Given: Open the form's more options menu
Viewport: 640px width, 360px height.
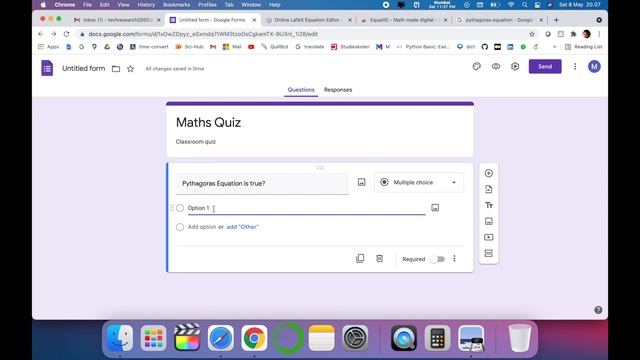Looking at the screenshot, I should coord(575,67).
